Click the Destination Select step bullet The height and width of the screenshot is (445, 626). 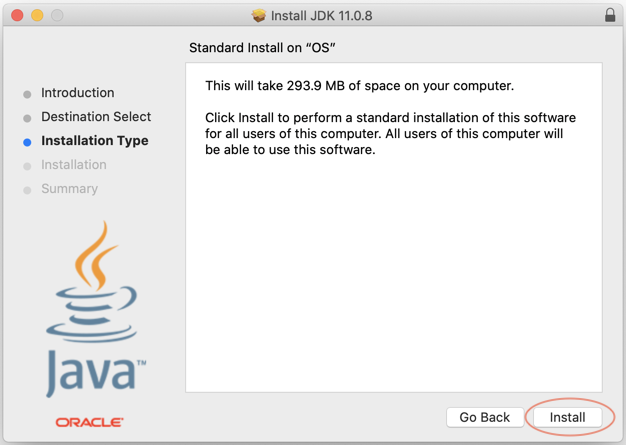pyautogui.click(x=27, y=118)
